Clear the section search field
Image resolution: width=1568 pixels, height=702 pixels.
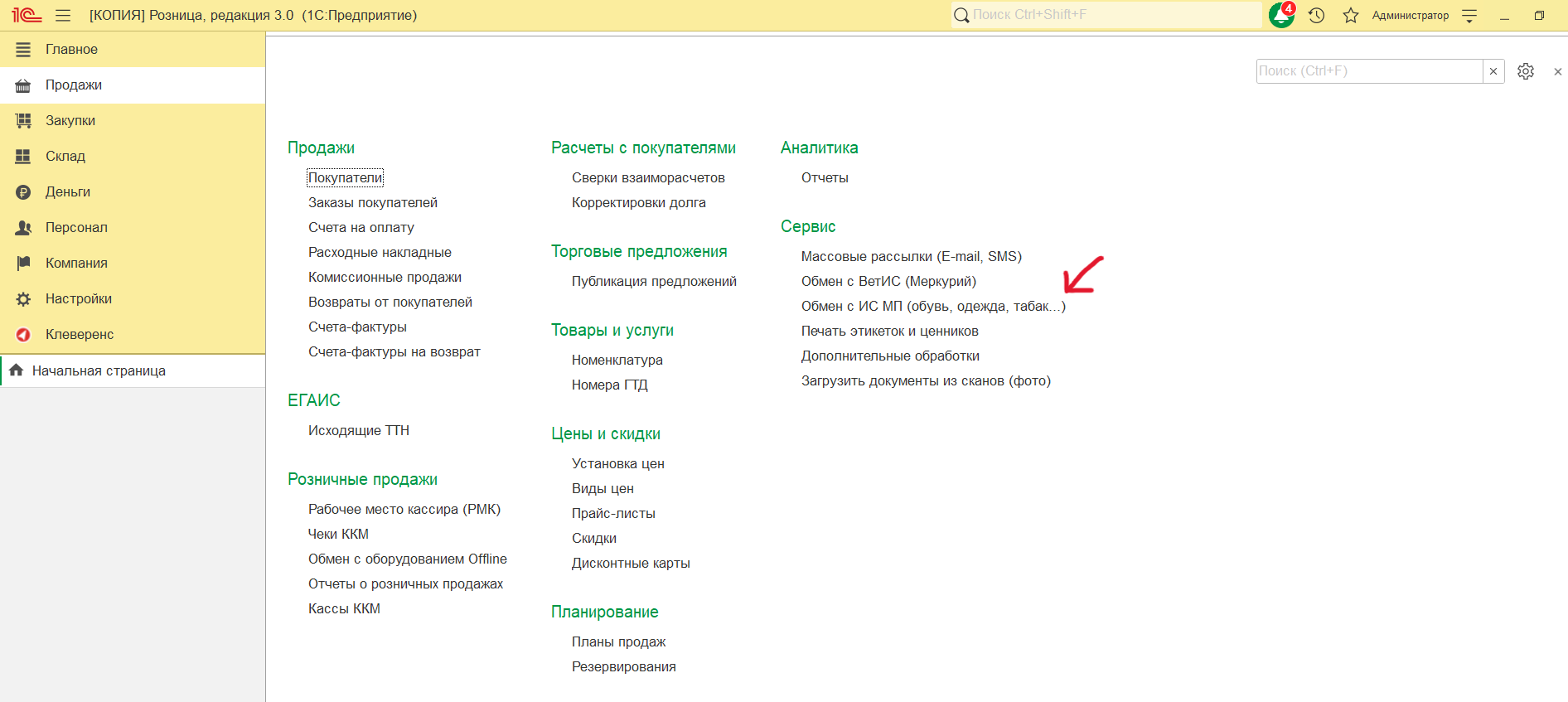1493,71
